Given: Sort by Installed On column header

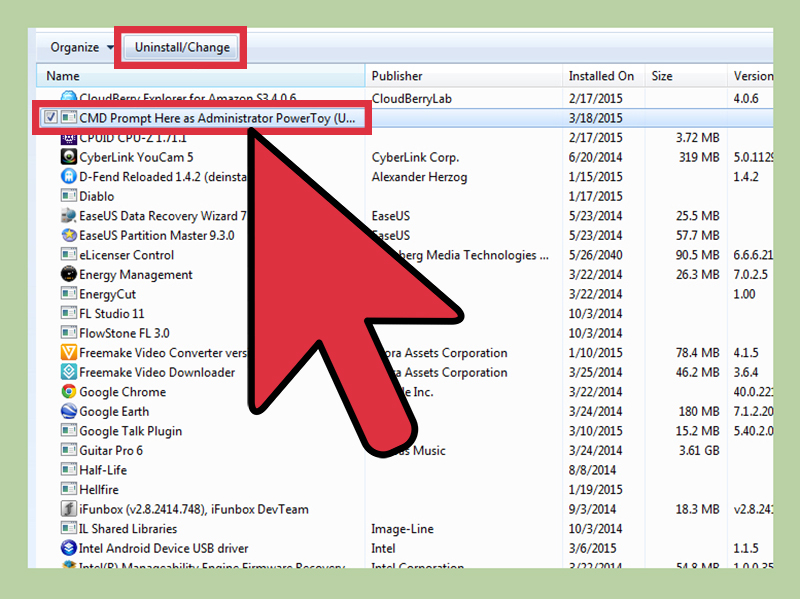Looking at the screenshot, I should pyautogui.click(x=604, y=76).
